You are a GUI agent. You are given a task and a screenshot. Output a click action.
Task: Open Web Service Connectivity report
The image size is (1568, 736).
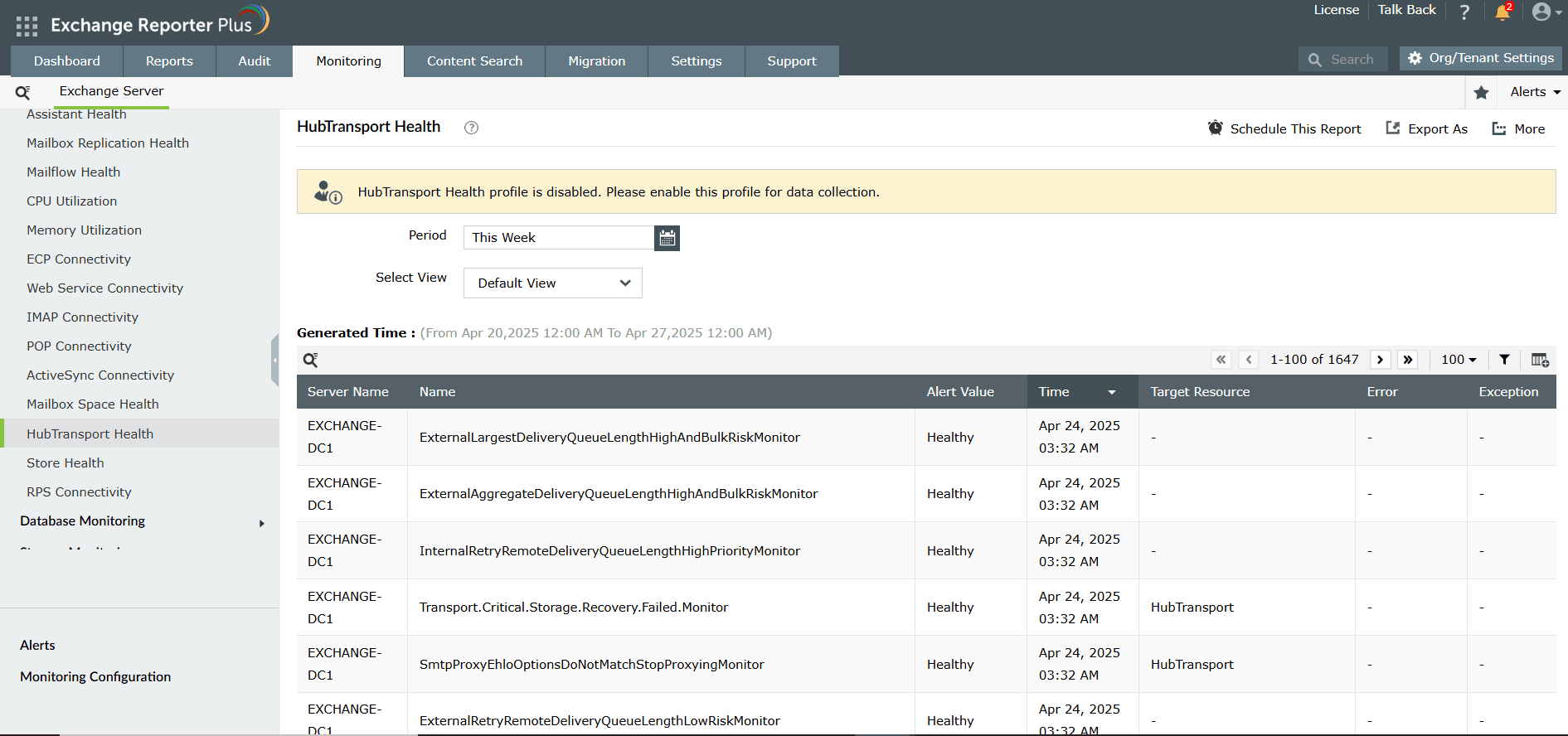[104, 288]
